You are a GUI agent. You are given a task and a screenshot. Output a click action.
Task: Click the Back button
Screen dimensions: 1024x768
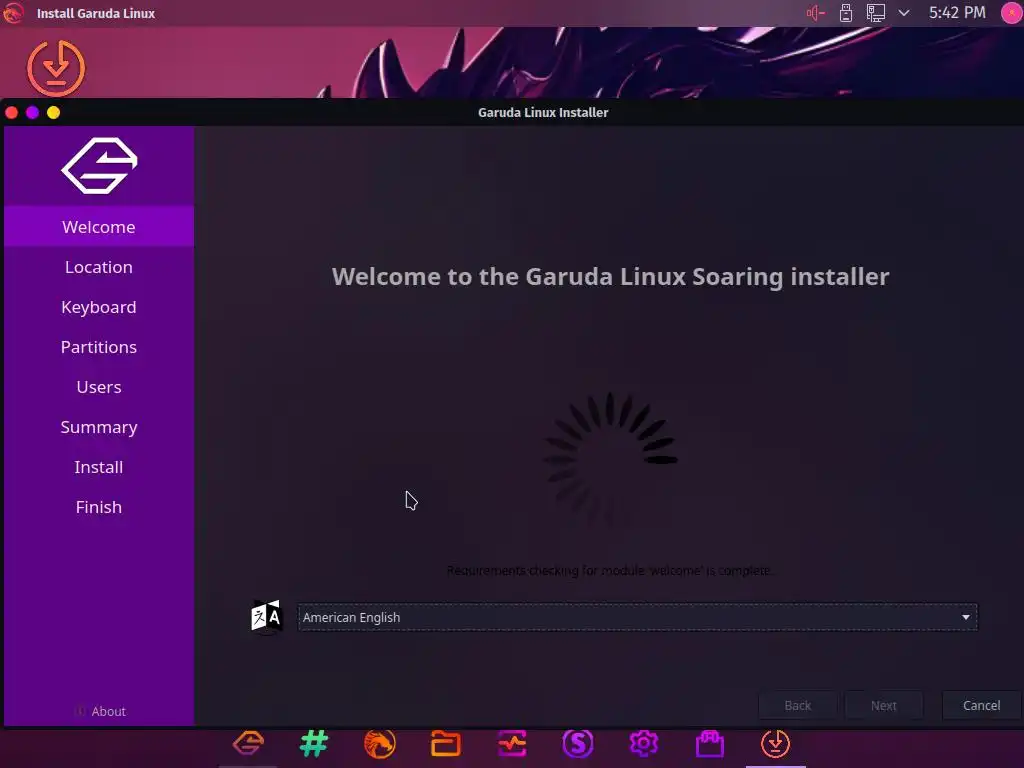[x=797, y=705]
